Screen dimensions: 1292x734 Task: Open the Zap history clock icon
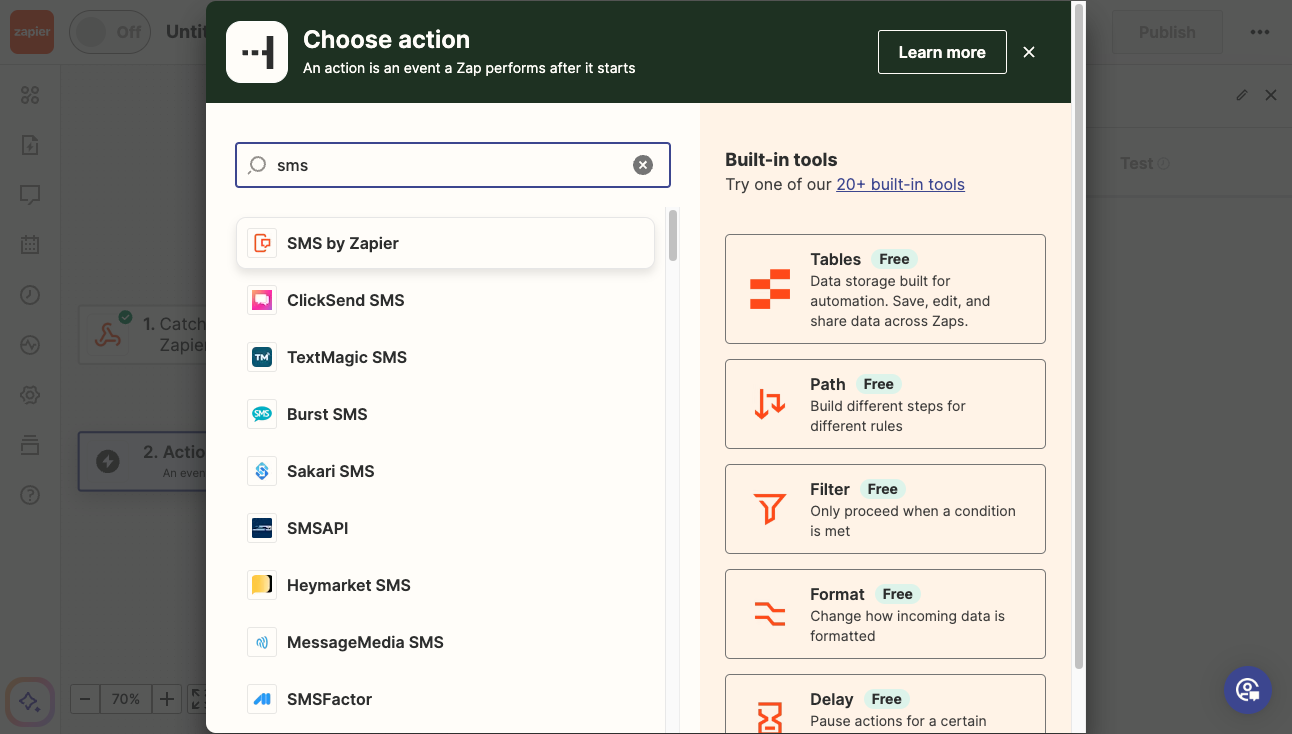click(30, 295)
